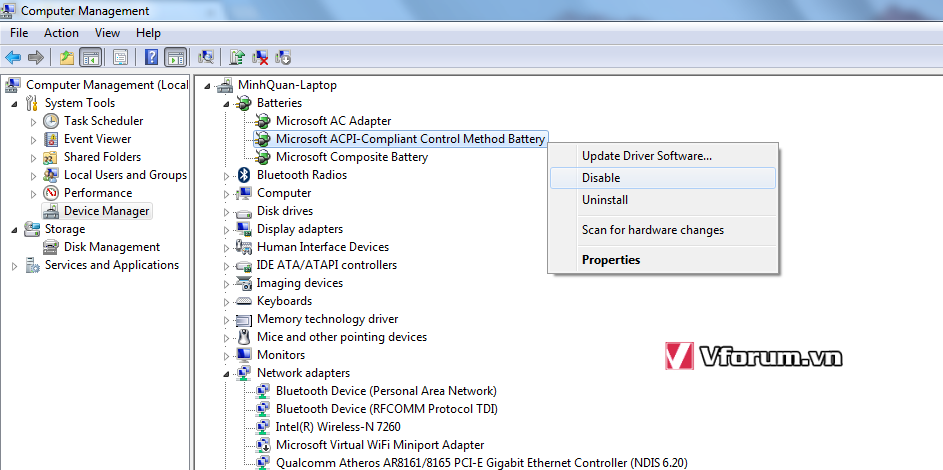Image resolution: width=943 pixels, height=470 pixels.
Task: Go back with the blue Back arrow
Action: [x=13, y=58]
